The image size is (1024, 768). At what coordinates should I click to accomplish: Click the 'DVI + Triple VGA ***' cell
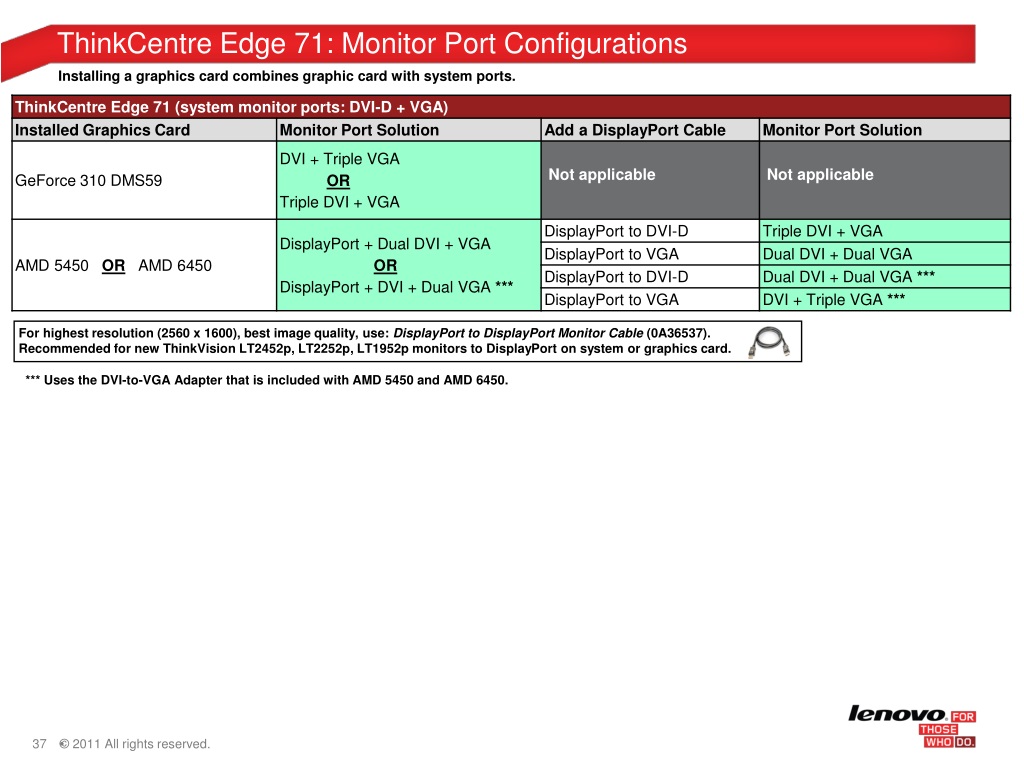pos(885,300)
